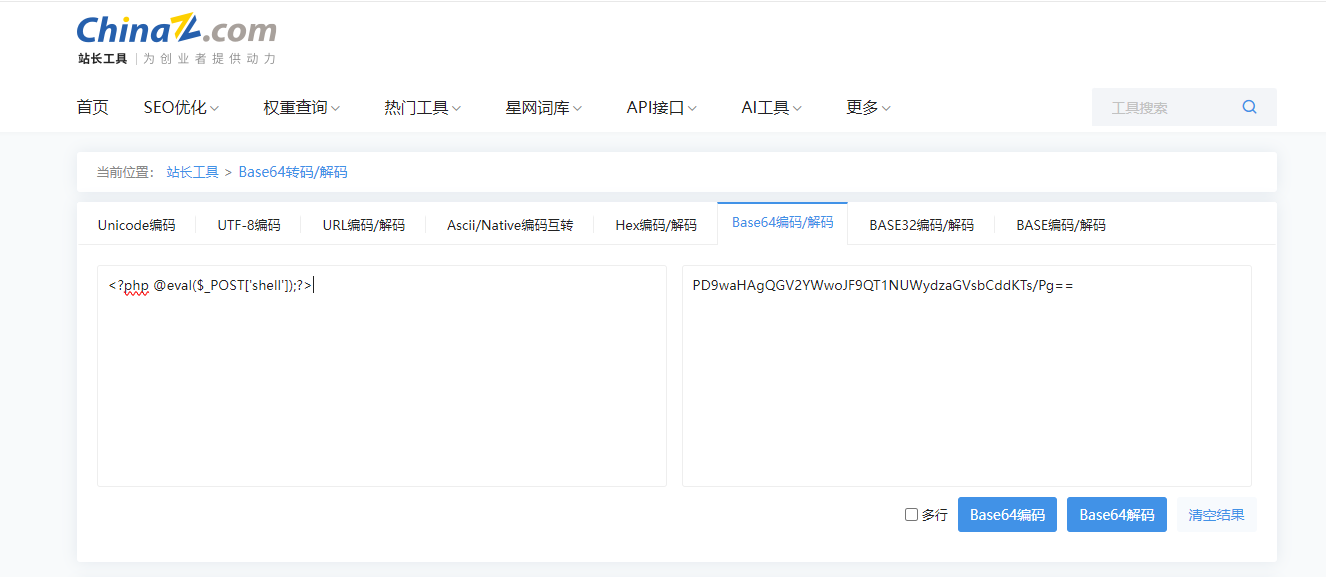Image resolution: width=1326 pixels, height=577 pixels.
Task: Expand the SEO优化 dropdown menu
Action: coord(181,107)
